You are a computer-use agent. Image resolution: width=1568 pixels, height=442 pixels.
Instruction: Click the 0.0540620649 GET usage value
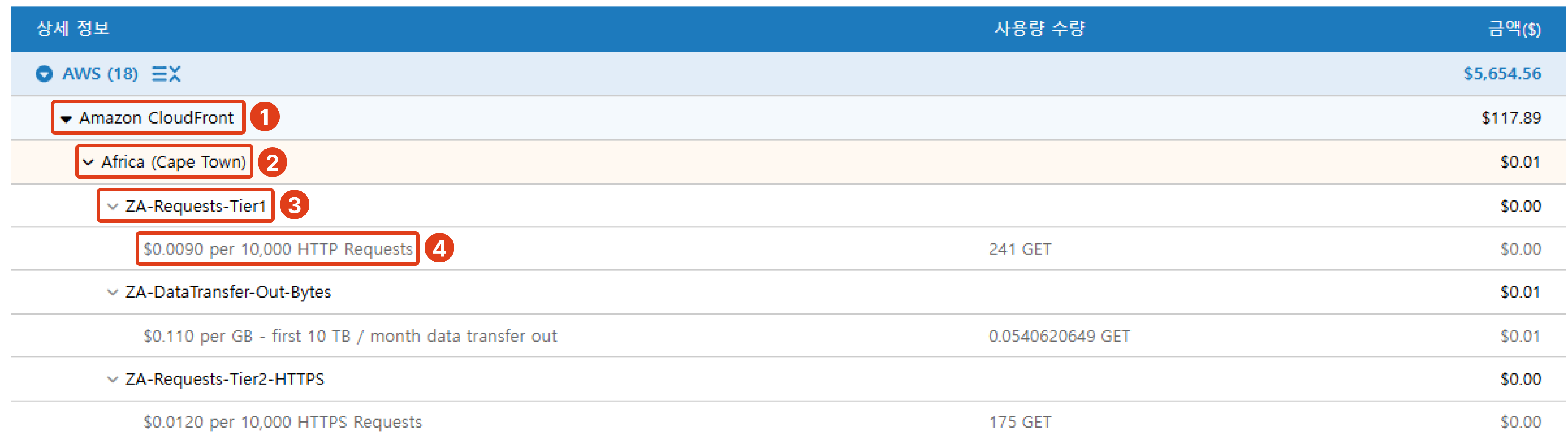[1059, 336]
